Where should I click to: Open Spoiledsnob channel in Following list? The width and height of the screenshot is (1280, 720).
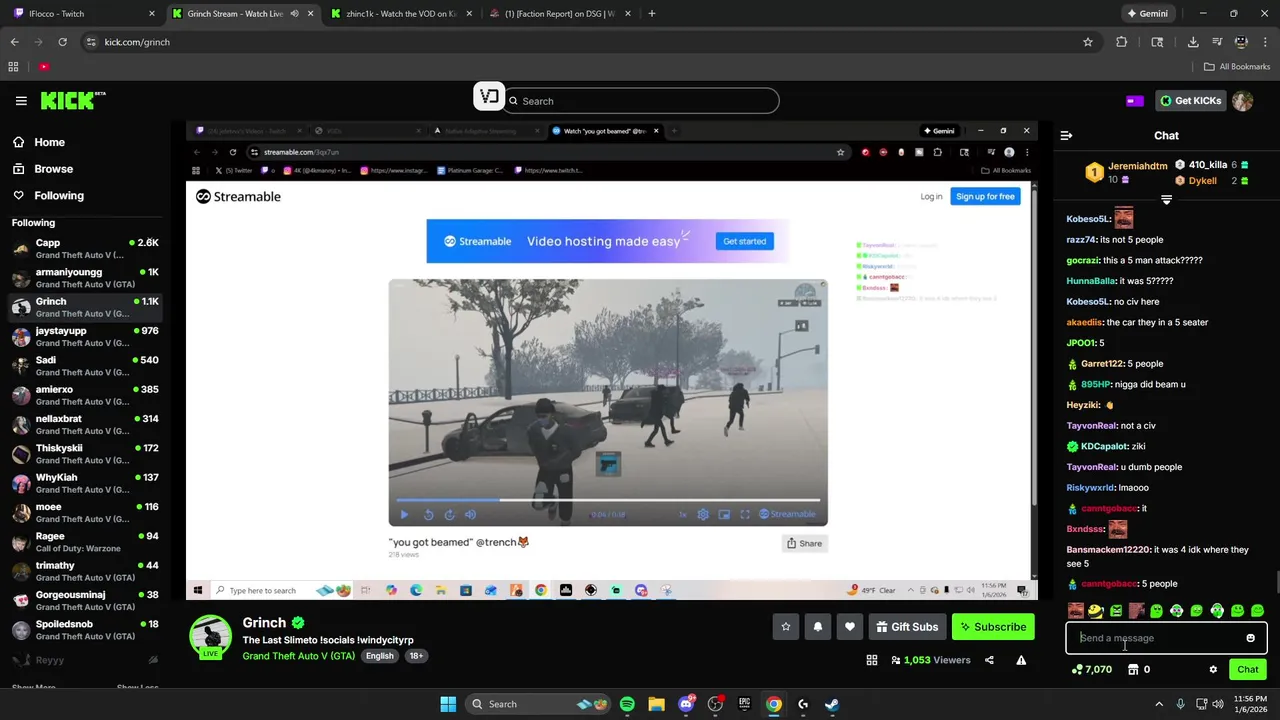(84, 630)
